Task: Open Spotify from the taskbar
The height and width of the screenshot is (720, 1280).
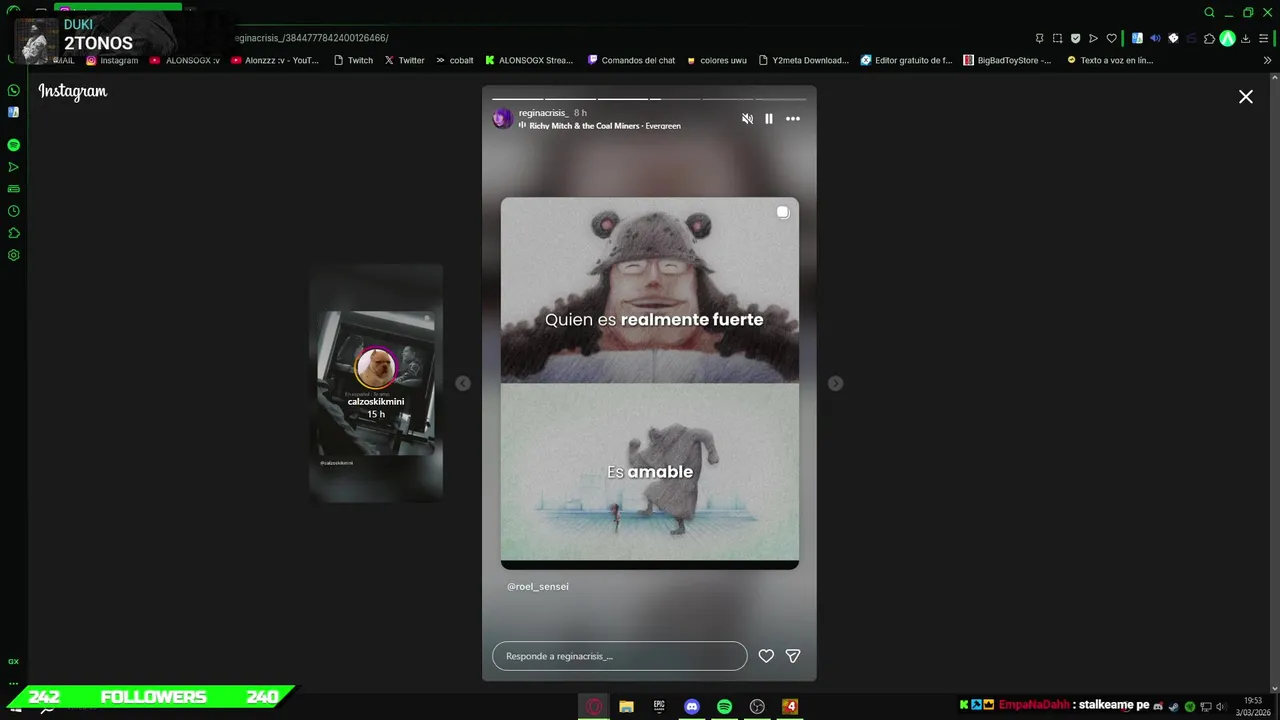Action: click(724, 707)
